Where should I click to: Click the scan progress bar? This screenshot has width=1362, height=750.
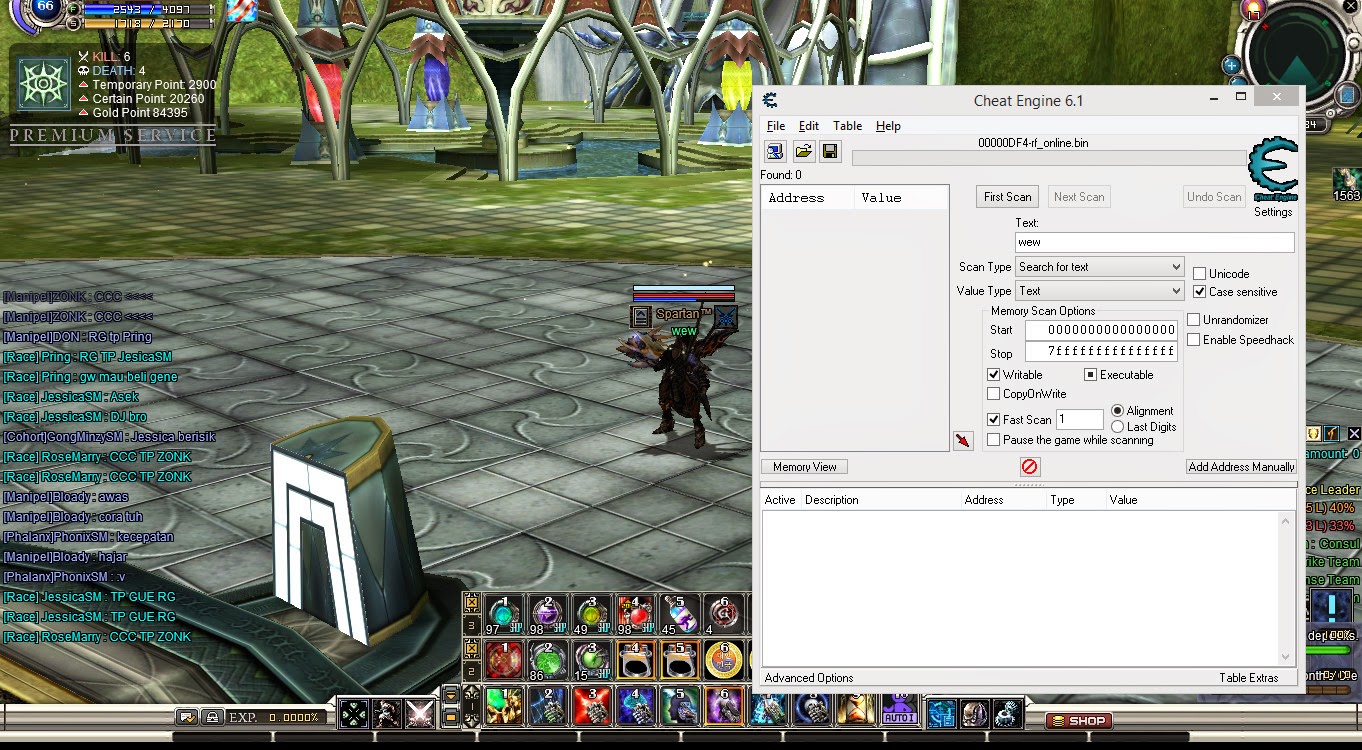click(1050, 158)
